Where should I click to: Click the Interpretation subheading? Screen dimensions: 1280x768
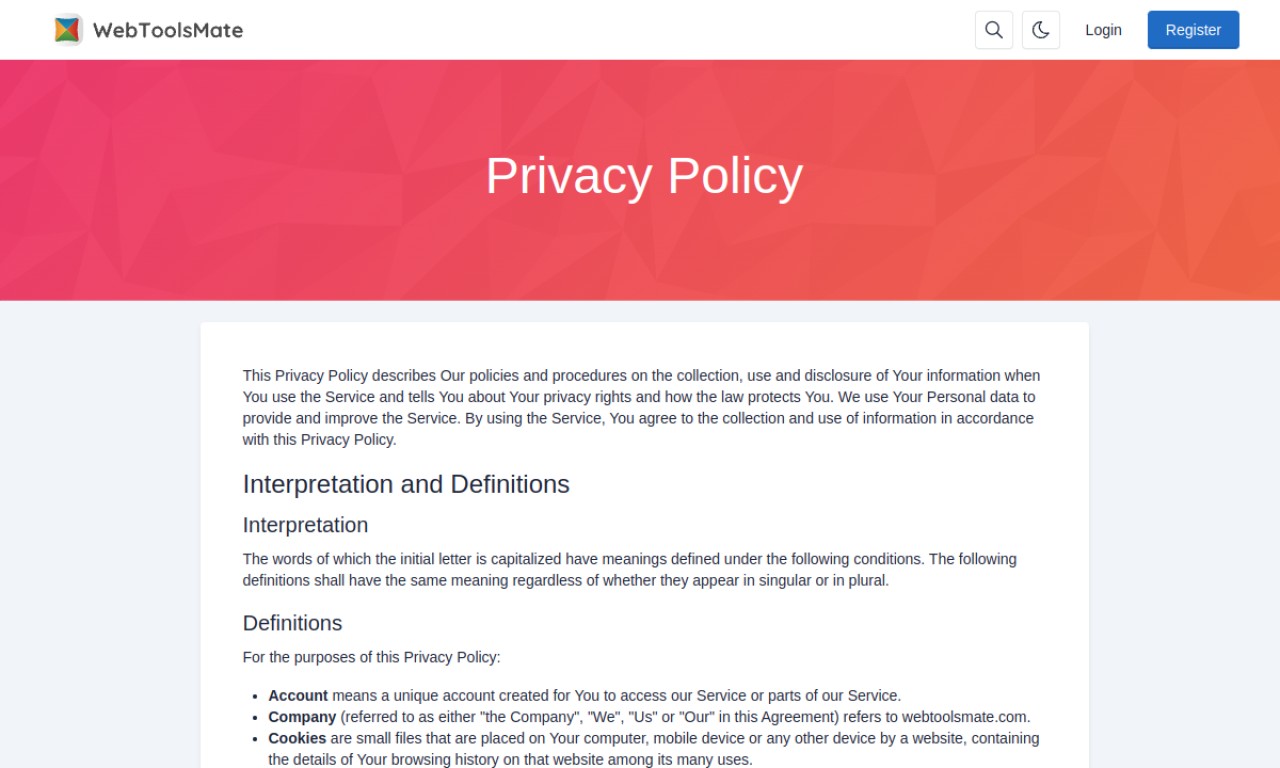(x=305, y=525)
